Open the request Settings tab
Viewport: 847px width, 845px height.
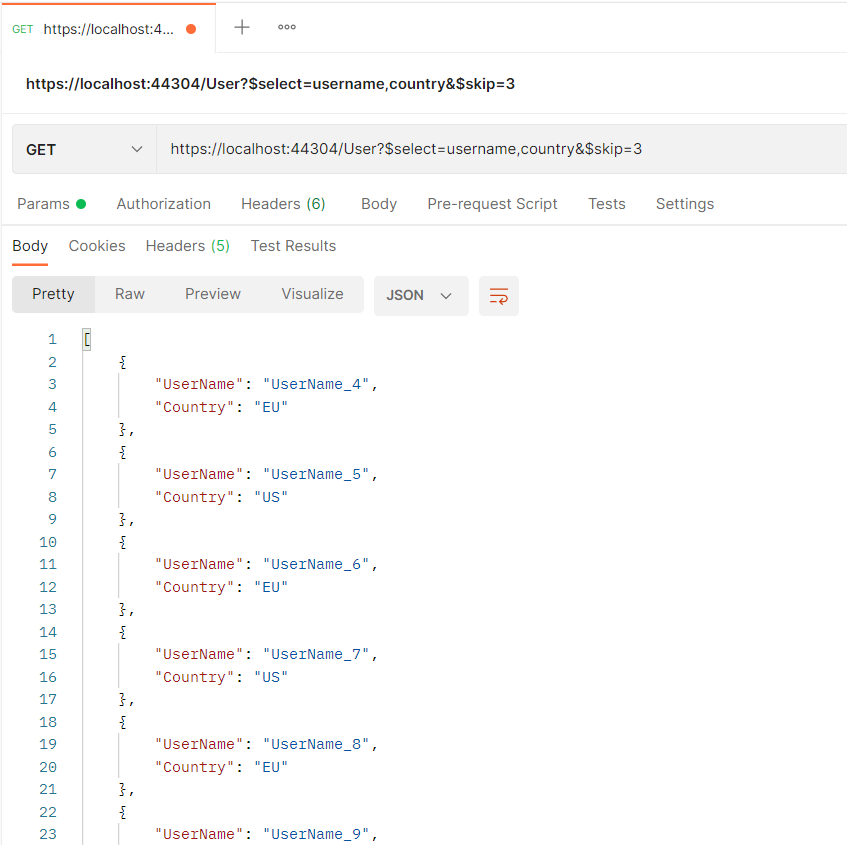[684, 204]
